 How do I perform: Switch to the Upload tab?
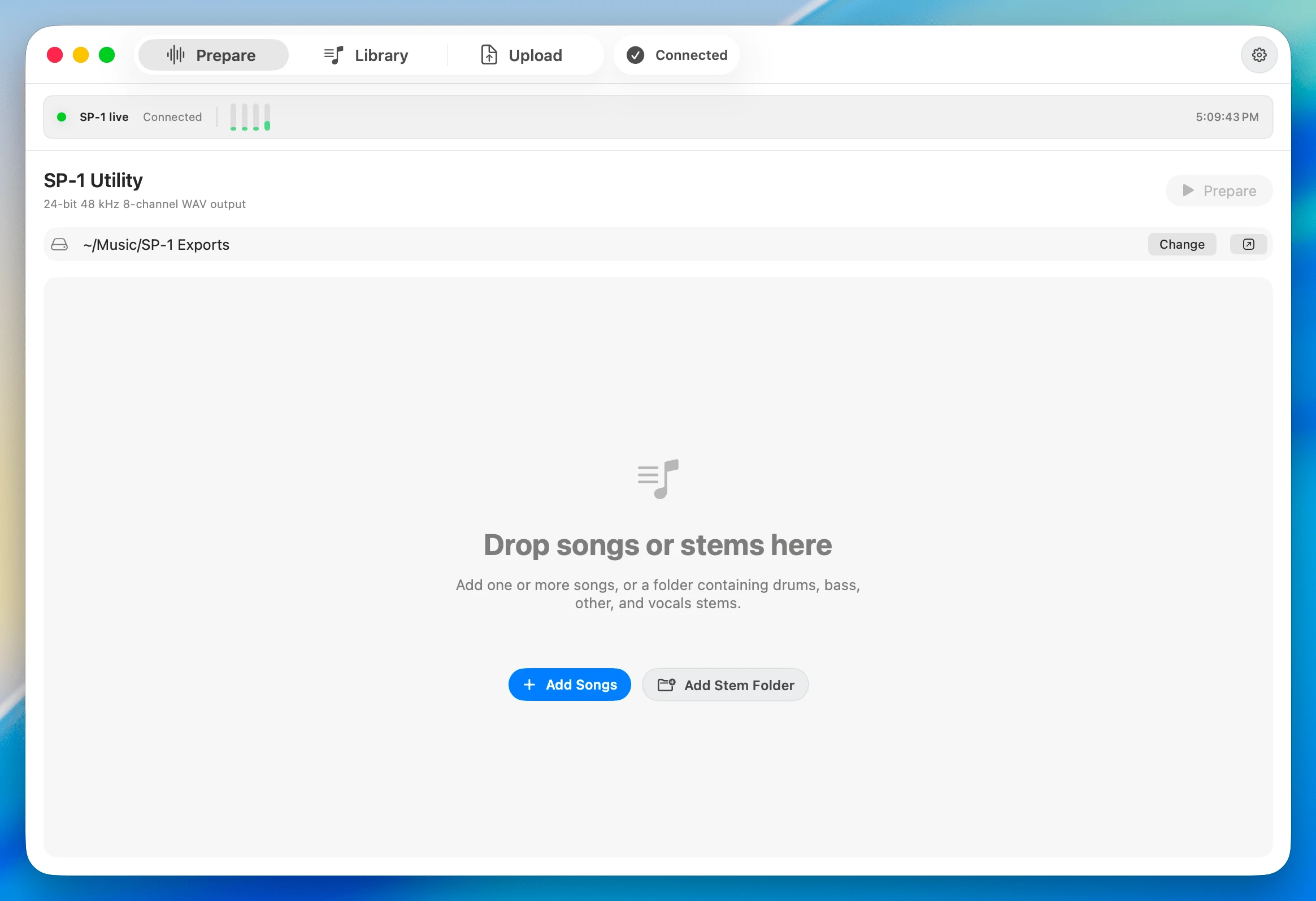click(x=521, y=55)
